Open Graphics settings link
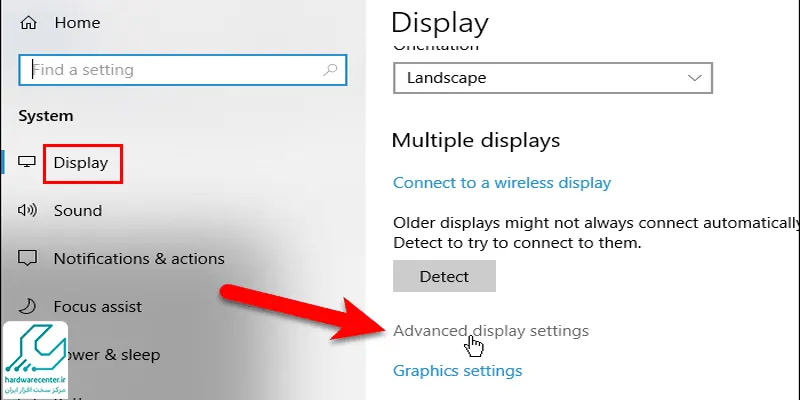The image size is (800, 400). point(458,370)
